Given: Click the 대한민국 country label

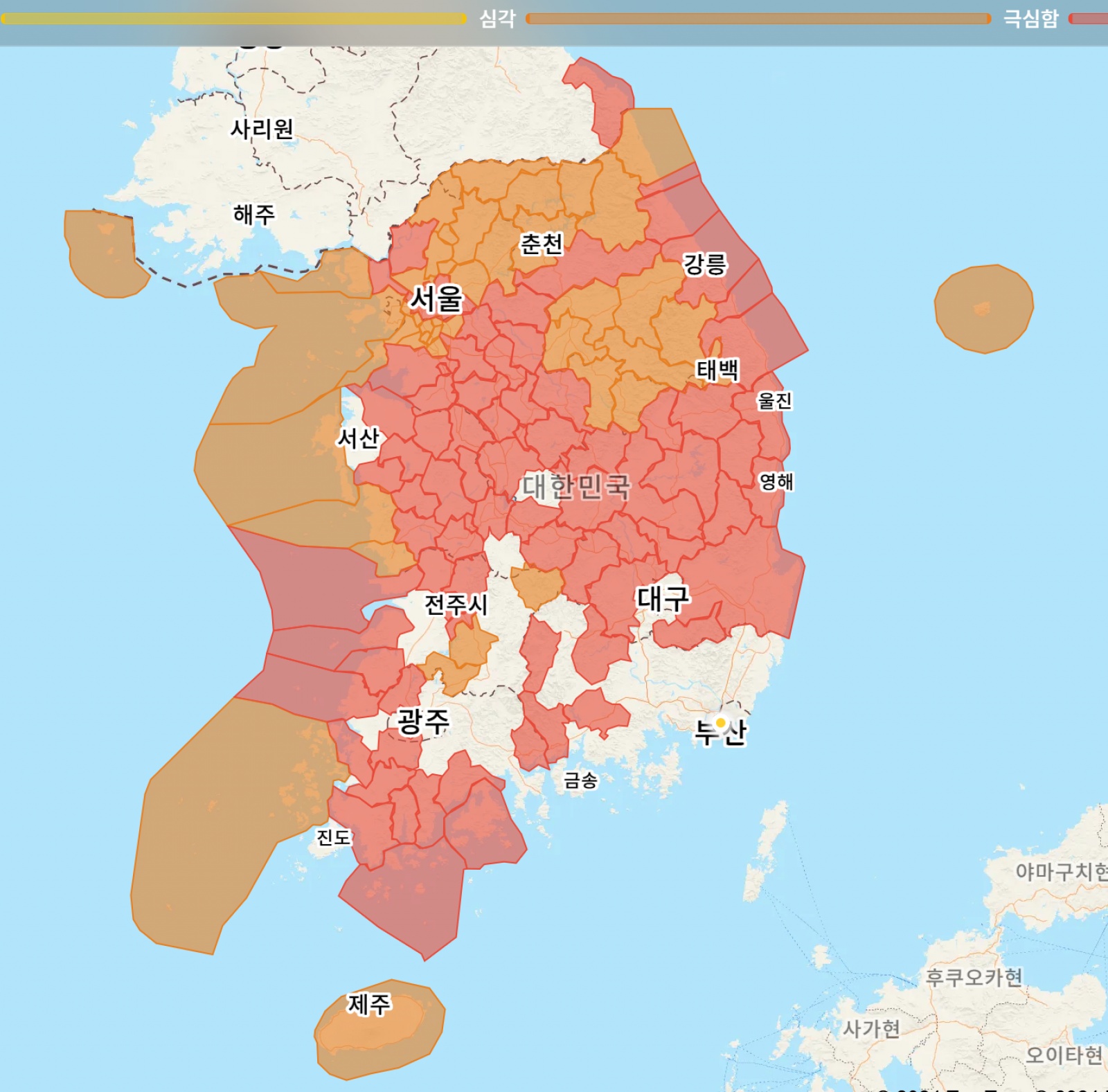Looking at the screenshot, I should [576, 487].
